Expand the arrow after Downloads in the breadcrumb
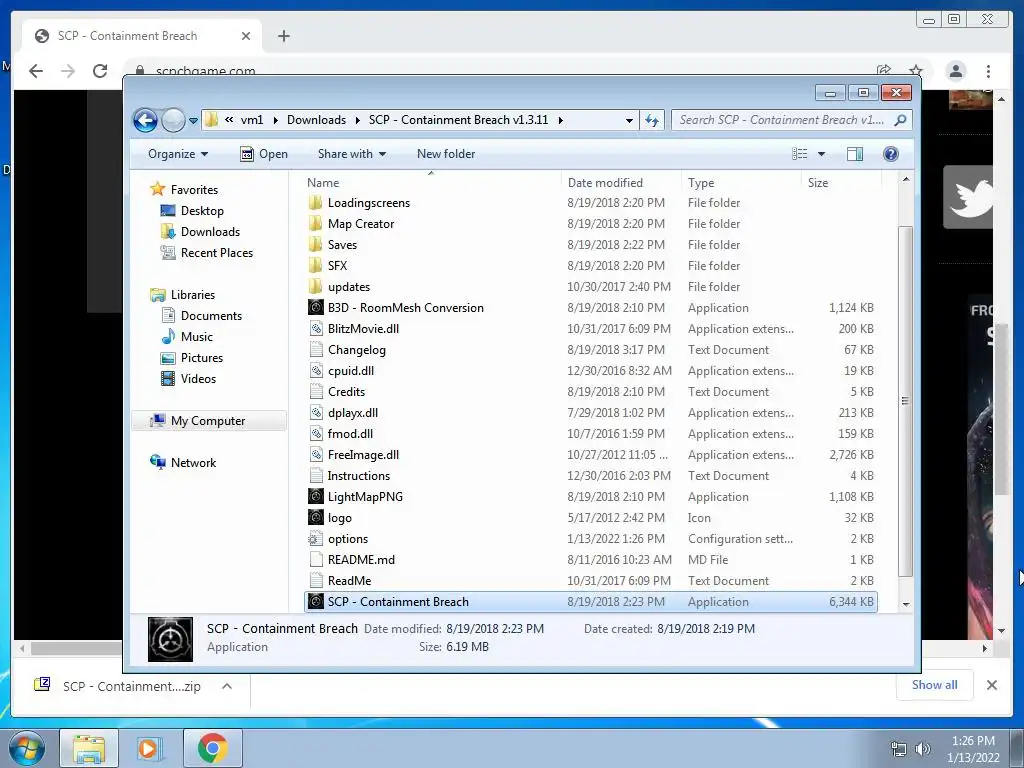 357,120
